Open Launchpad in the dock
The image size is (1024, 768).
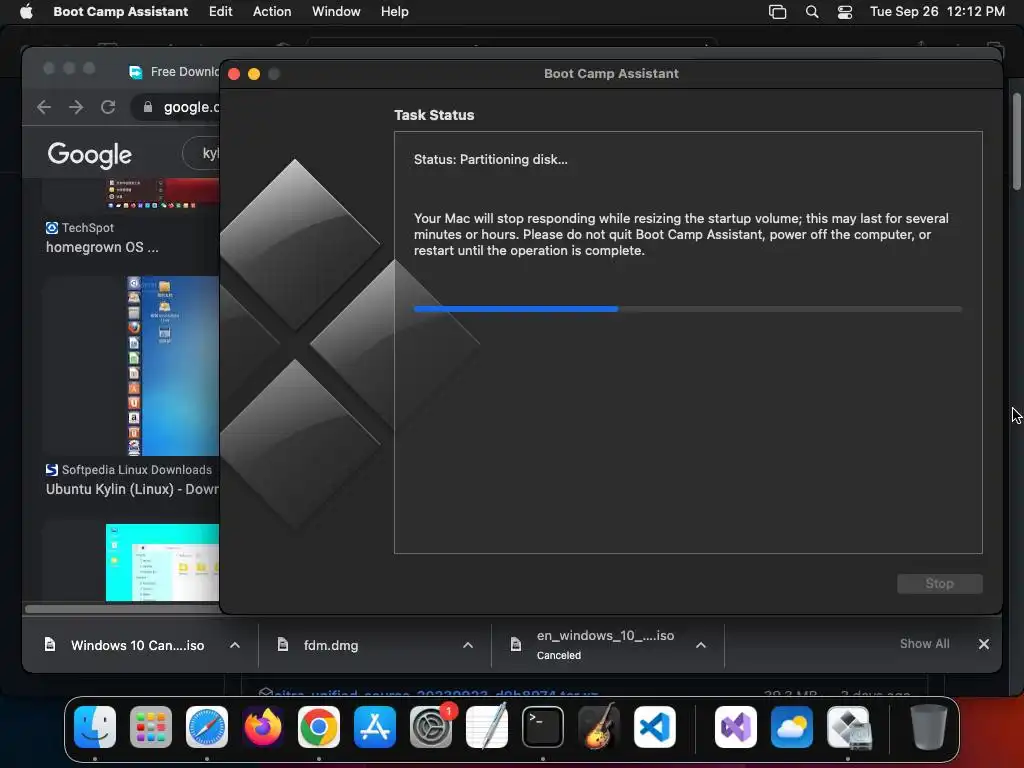tap(151, 727)
